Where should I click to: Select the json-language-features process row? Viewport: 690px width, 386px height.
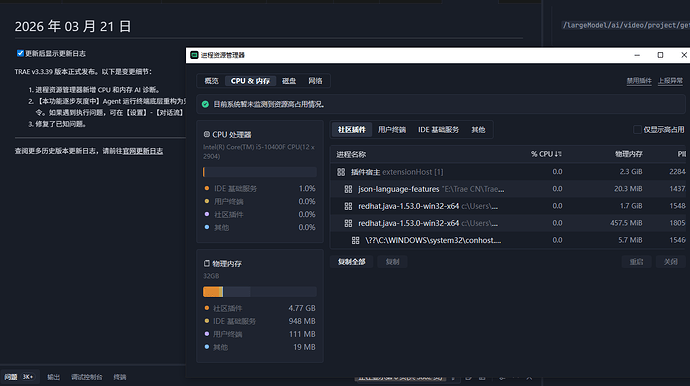pos(508,189)
